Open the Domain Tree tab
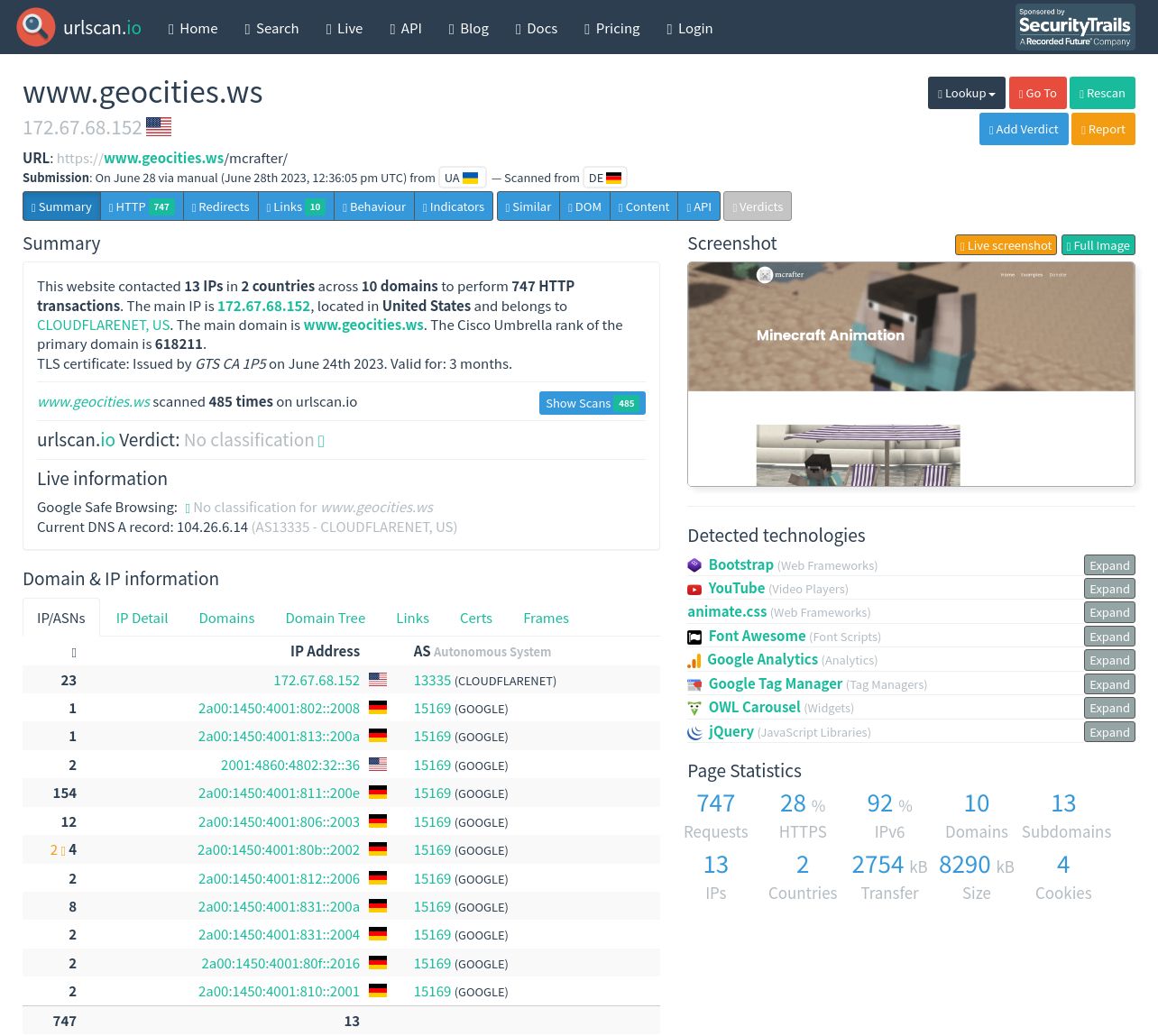The width and height of the screenshot is (1158, 1036). tap(326, 618)
